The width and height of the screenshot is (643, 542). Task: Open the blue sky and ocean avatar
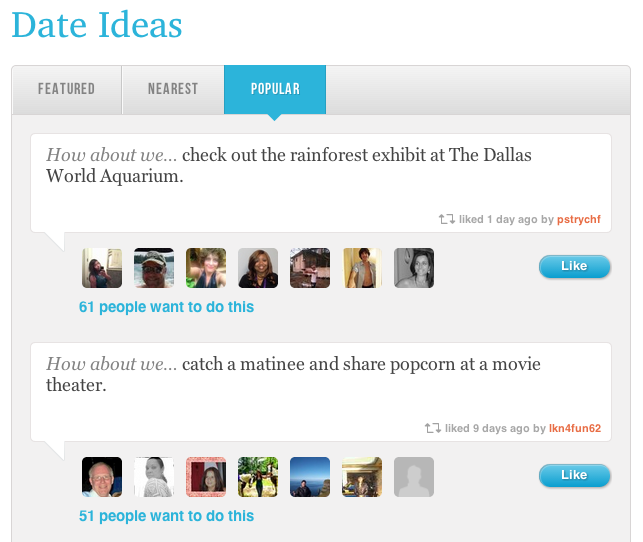click(x=310, y=477)
